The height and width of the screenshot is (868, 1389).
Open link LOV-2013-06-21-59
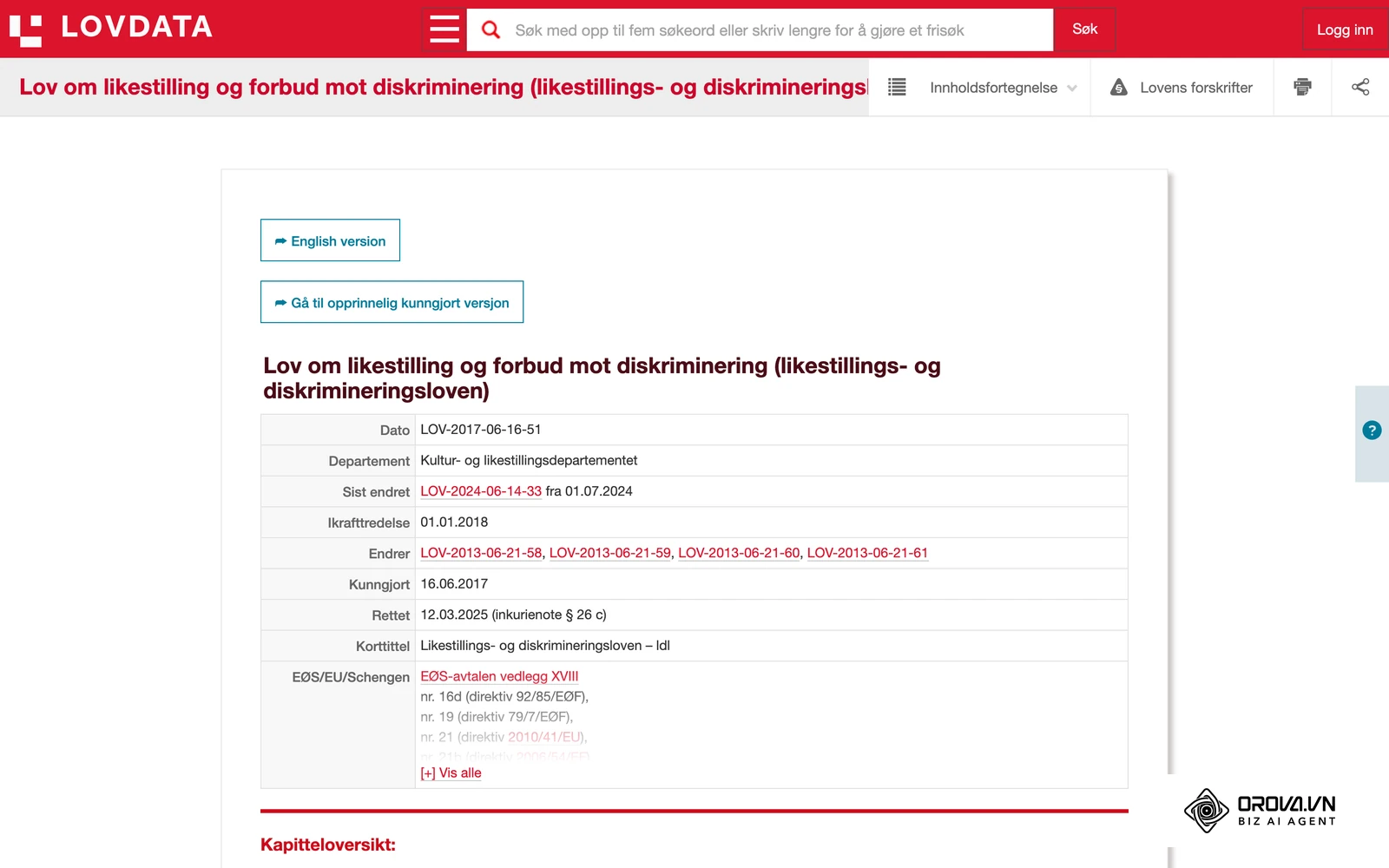coord(610,553)
